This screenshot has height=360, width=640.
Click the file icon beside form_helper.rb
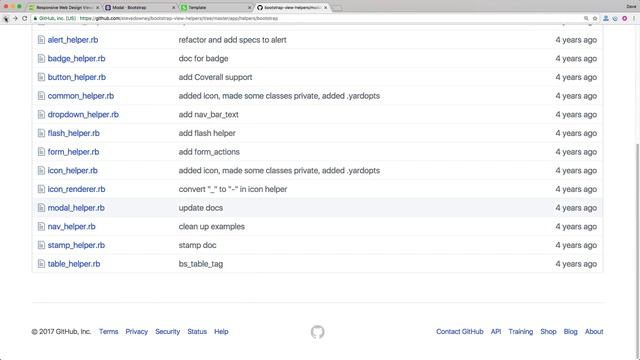(41, 152)
